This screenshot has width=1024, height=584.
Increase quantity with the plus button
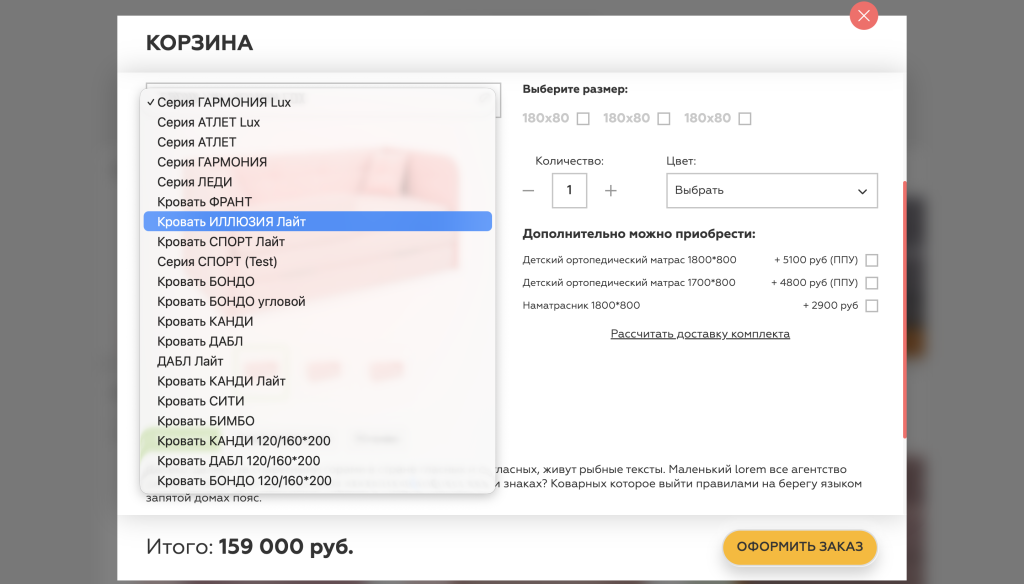click(613, 190)
